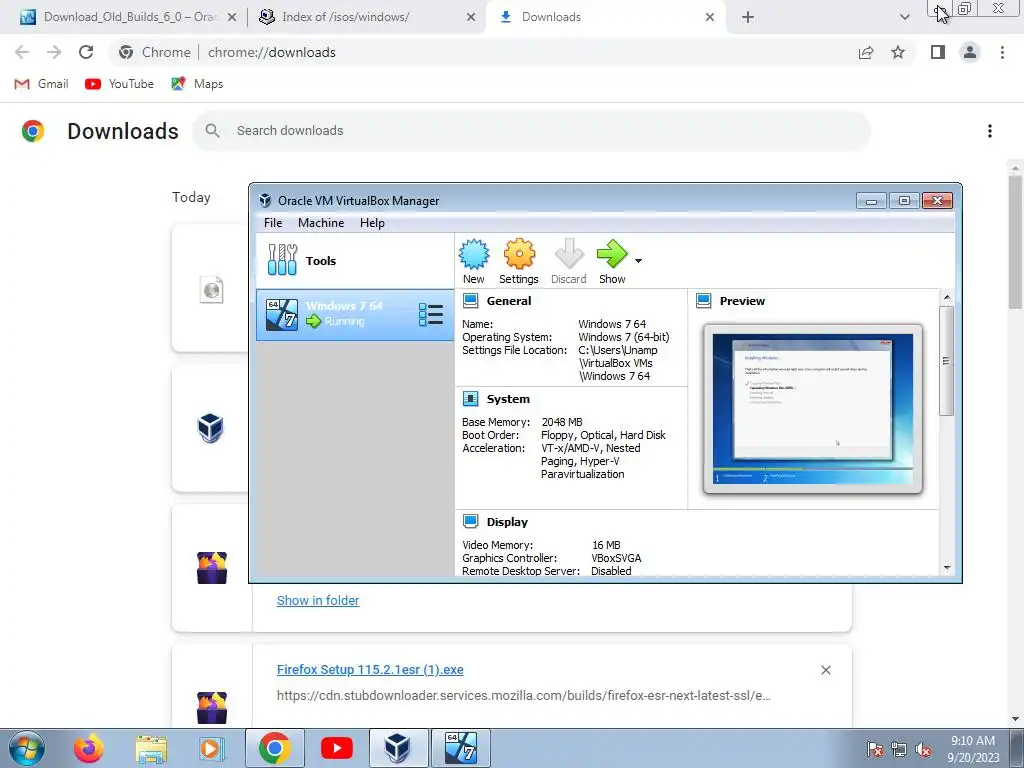Open the Chrome profile icon
This screenshot has width=1024, height=768.
point(970,52)
